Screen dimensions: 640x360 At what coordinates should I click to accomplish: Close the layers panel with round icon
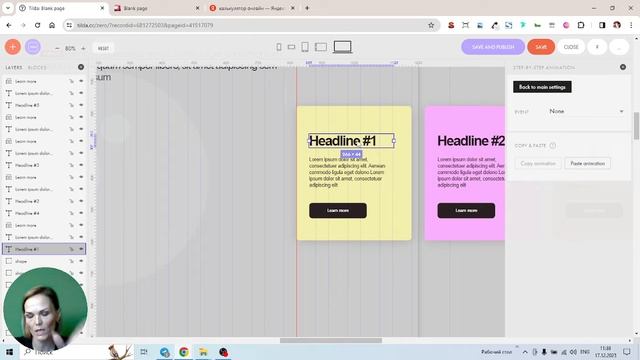pos(81,67)
